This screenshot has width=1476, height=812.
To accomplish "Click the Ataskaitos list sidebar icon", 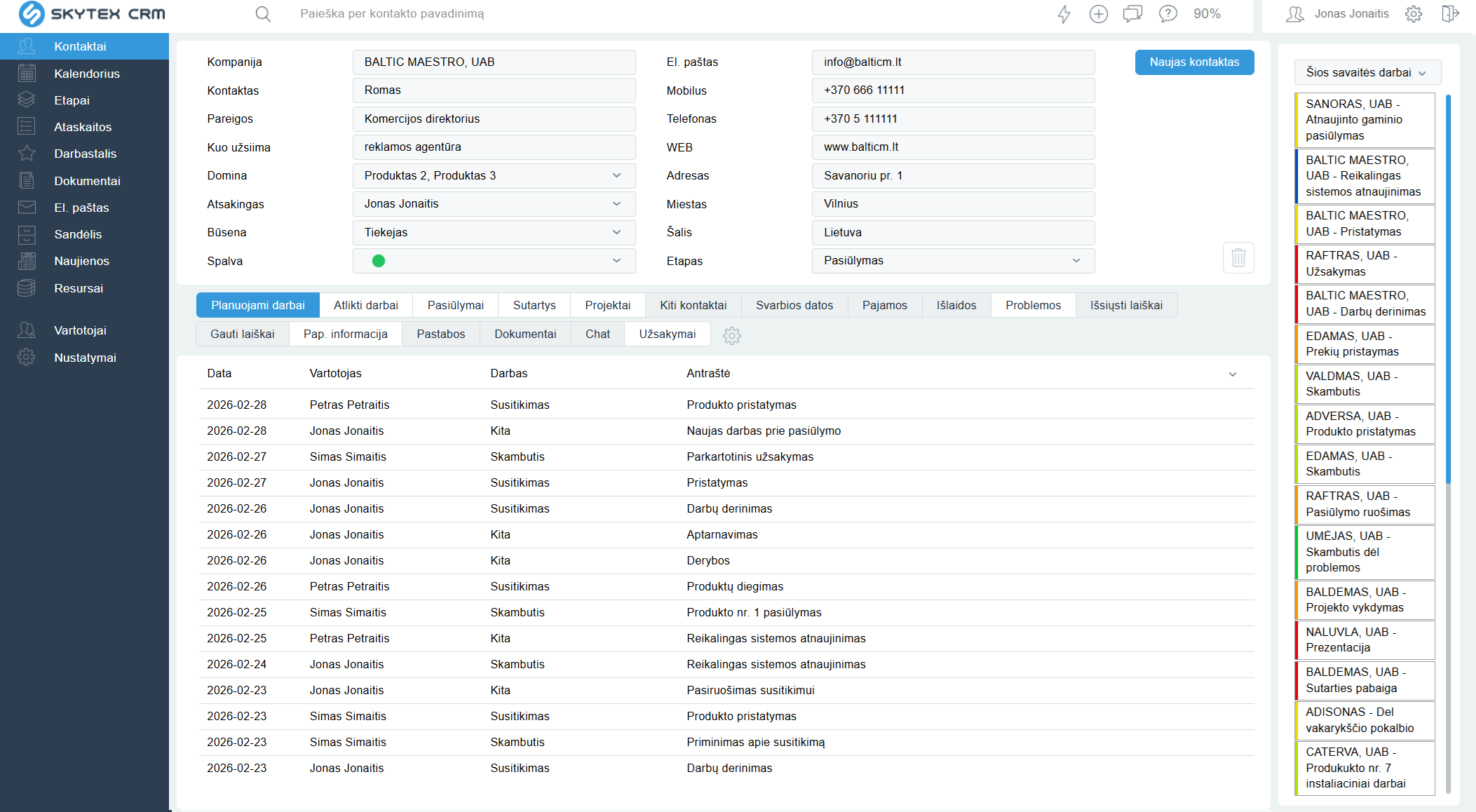I will click(x=27, y=126).
